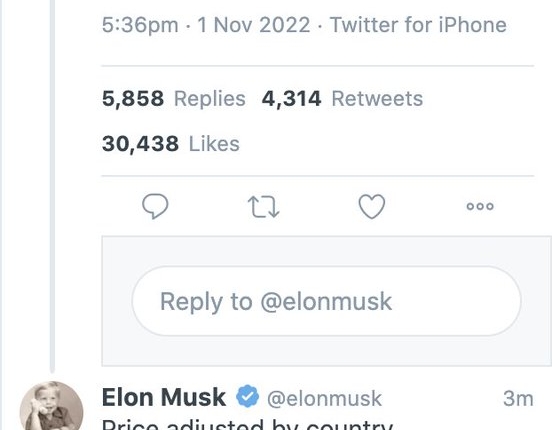Click the vertical thread connector line

pos(52,186)
